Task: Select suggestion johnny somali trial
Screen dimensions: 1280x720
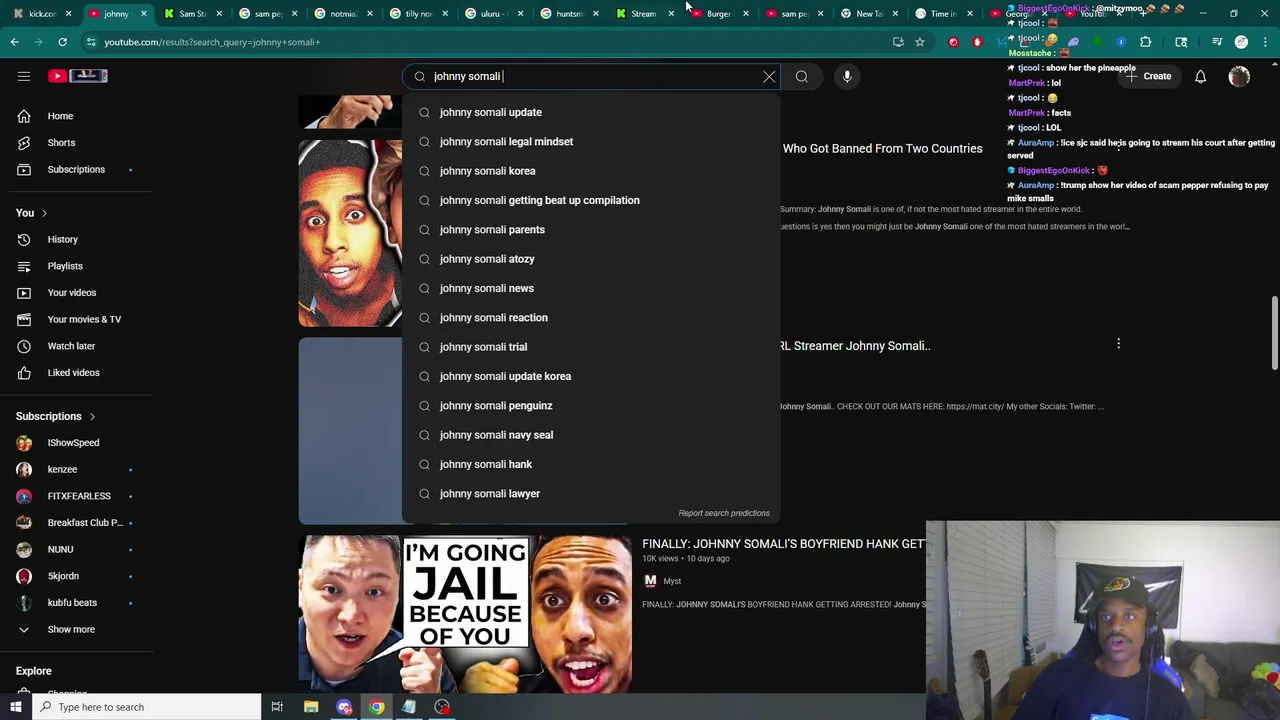Action: [x=590, y=347]
